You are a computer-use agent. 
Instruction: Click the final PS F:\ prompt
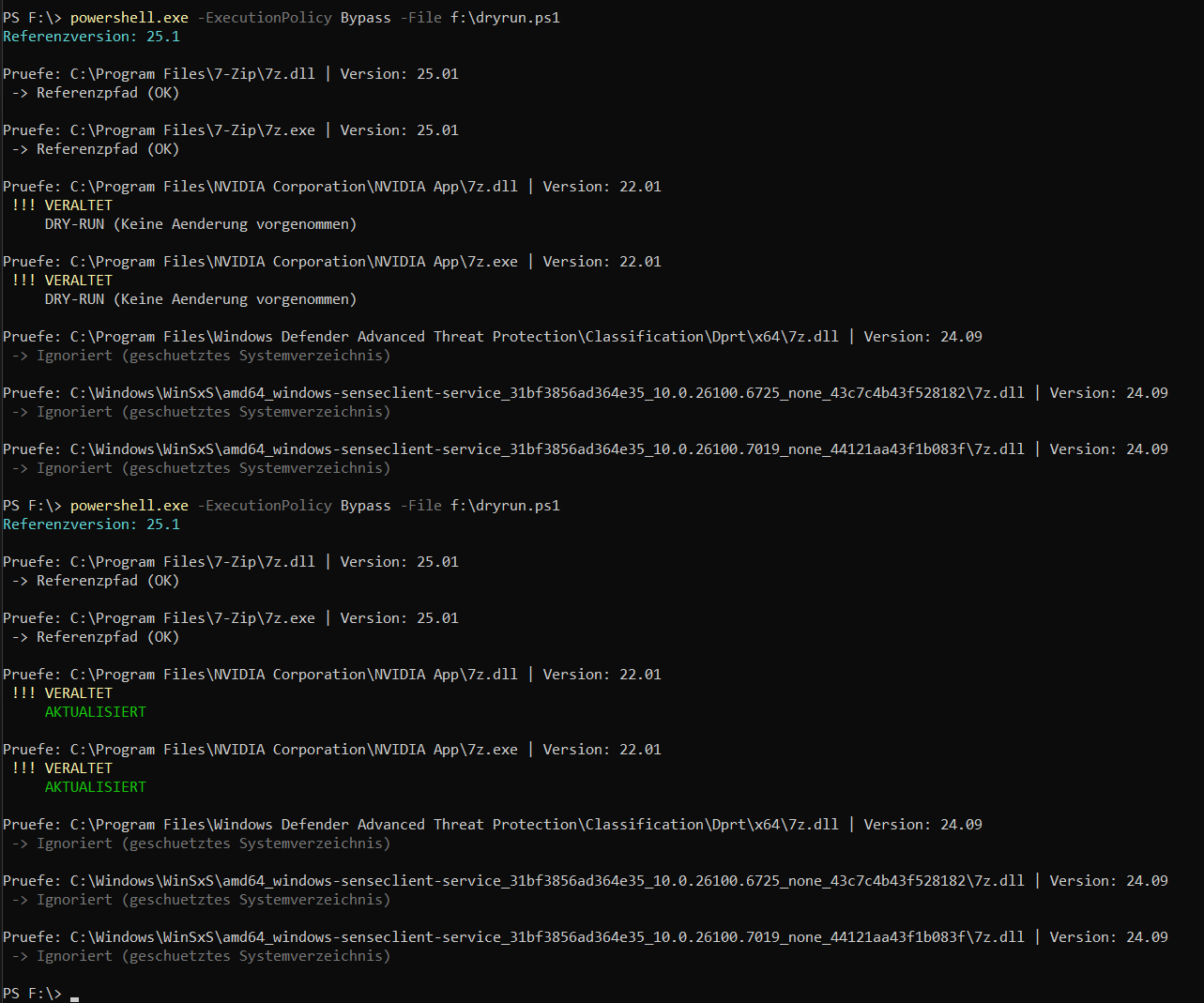click(x=31, y=993)
